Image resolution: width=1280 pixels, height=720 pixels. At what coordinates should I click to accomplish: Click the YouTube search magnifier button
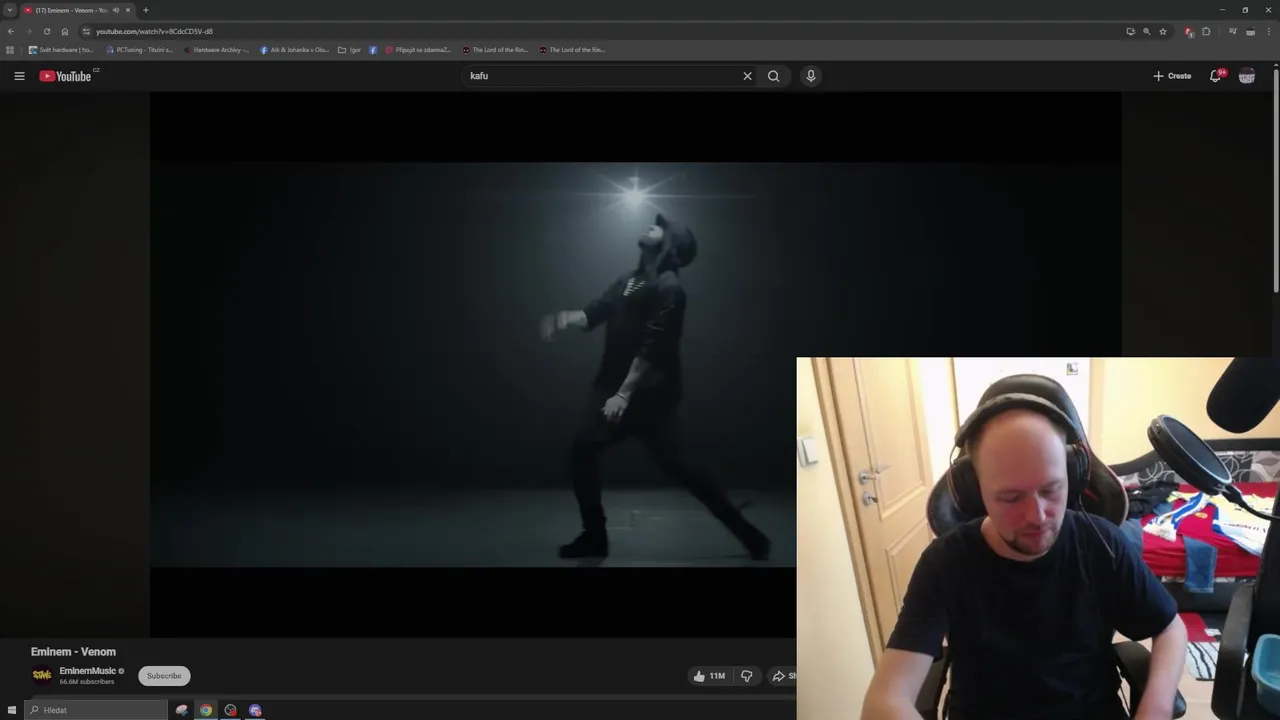point(773,76)
